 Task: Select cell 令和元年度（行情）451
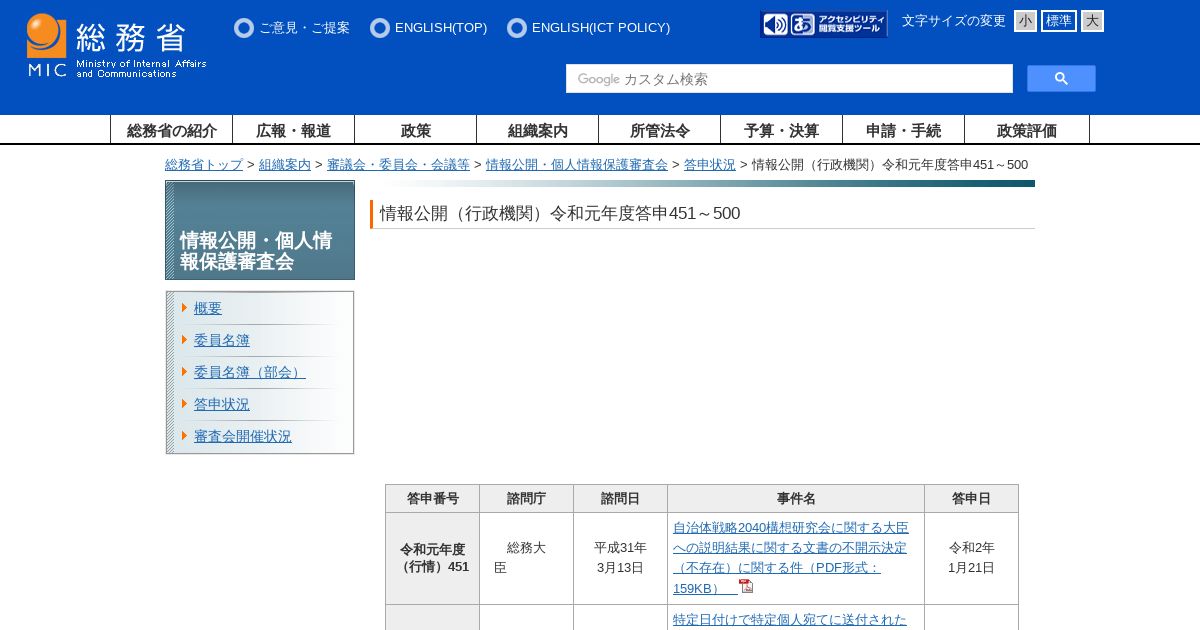pyautogui.click(x=433, y=558)
